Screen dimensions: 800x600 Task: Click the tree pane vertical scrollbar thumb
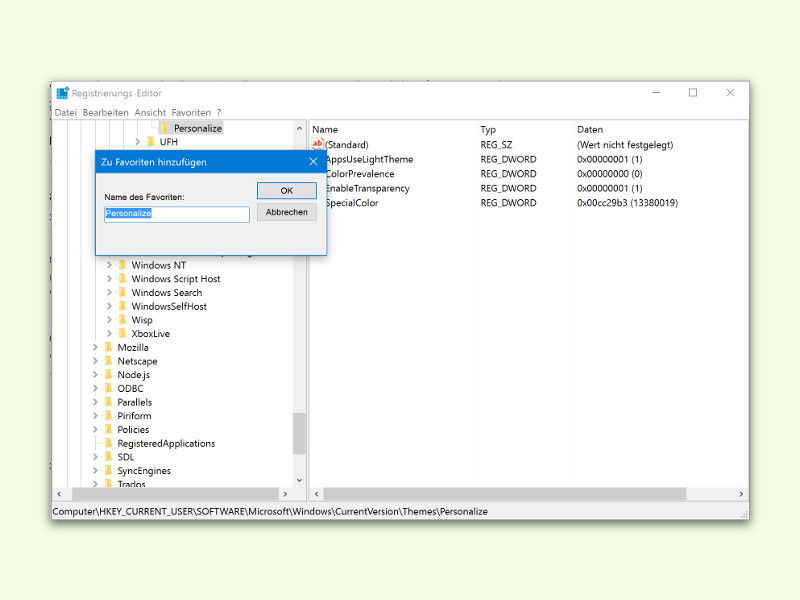coord(299,433)
